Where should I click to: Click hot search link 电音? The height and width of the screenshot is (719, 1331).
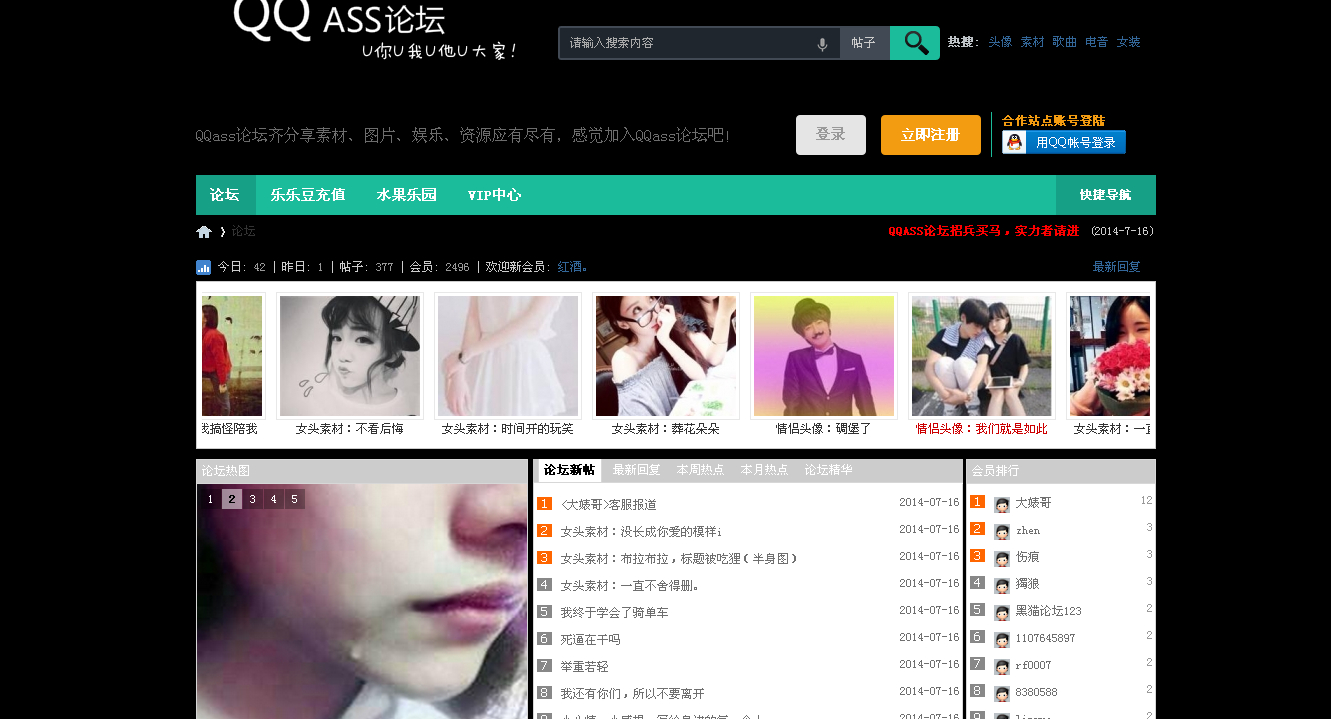pyautogui.click(x=1096, y=42)
